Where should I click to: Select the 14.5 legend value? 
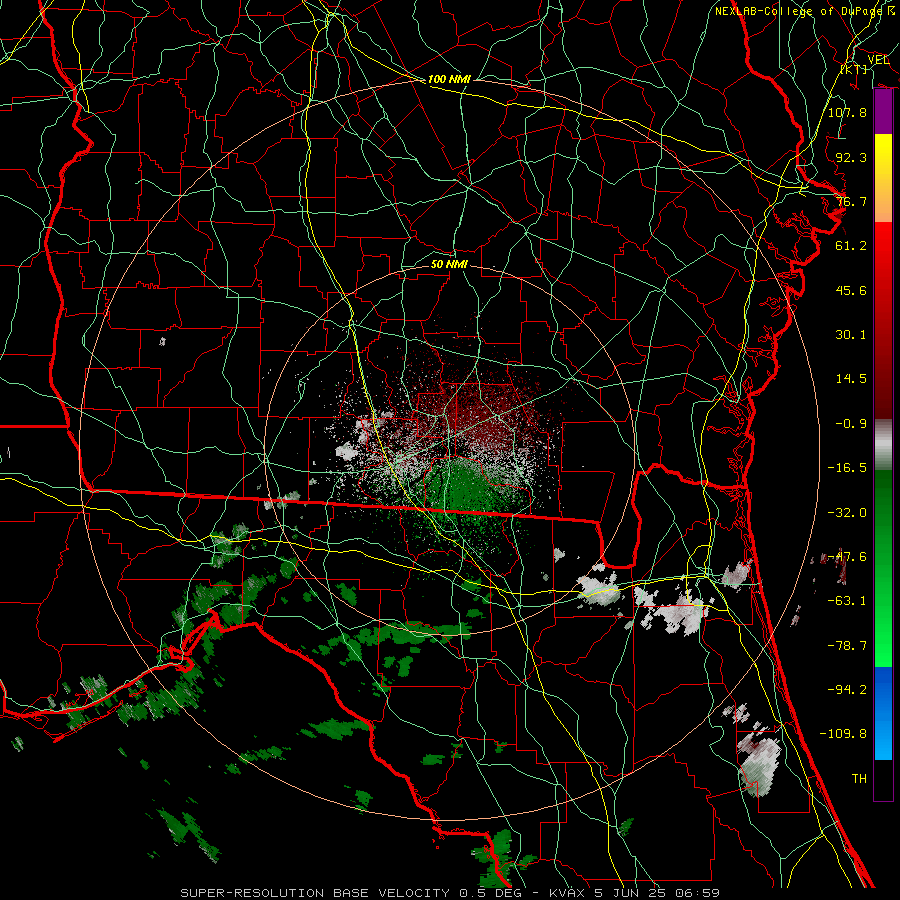pyautogui.click(x=851, y=379)
